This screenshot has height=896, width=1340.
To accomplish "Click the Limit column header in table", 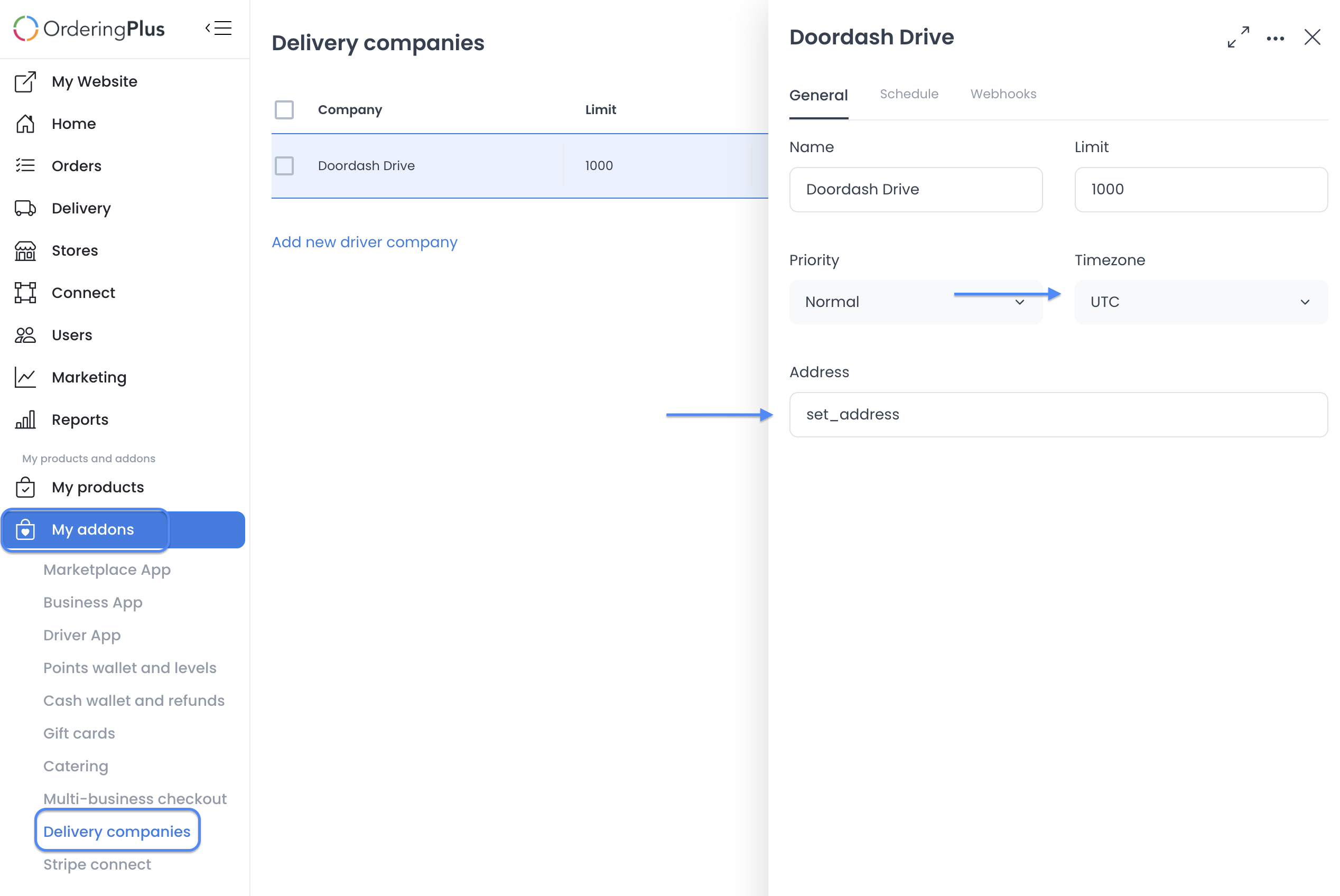I will (601, 110).
